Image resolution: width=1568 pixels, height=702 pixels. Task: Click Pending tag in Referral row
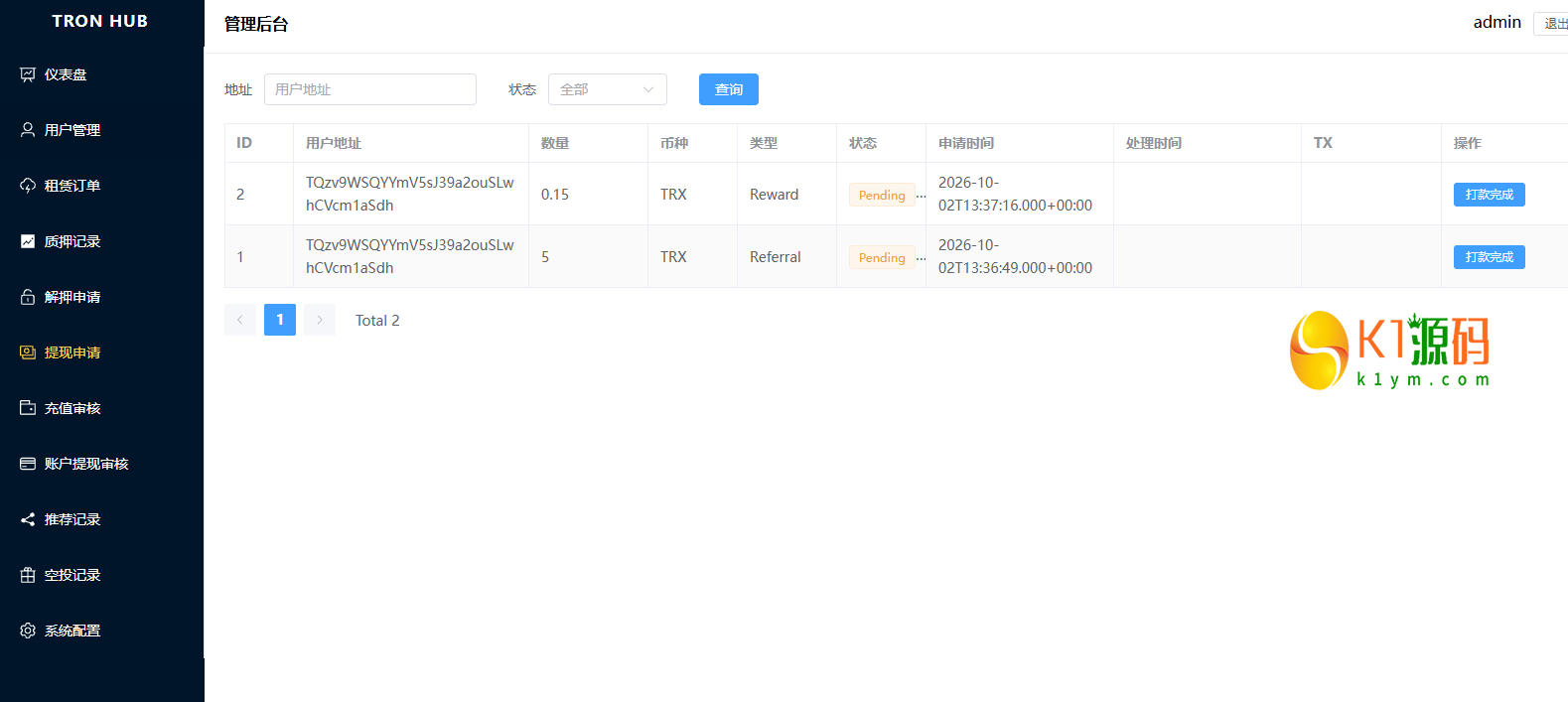(x=882, y=257)
